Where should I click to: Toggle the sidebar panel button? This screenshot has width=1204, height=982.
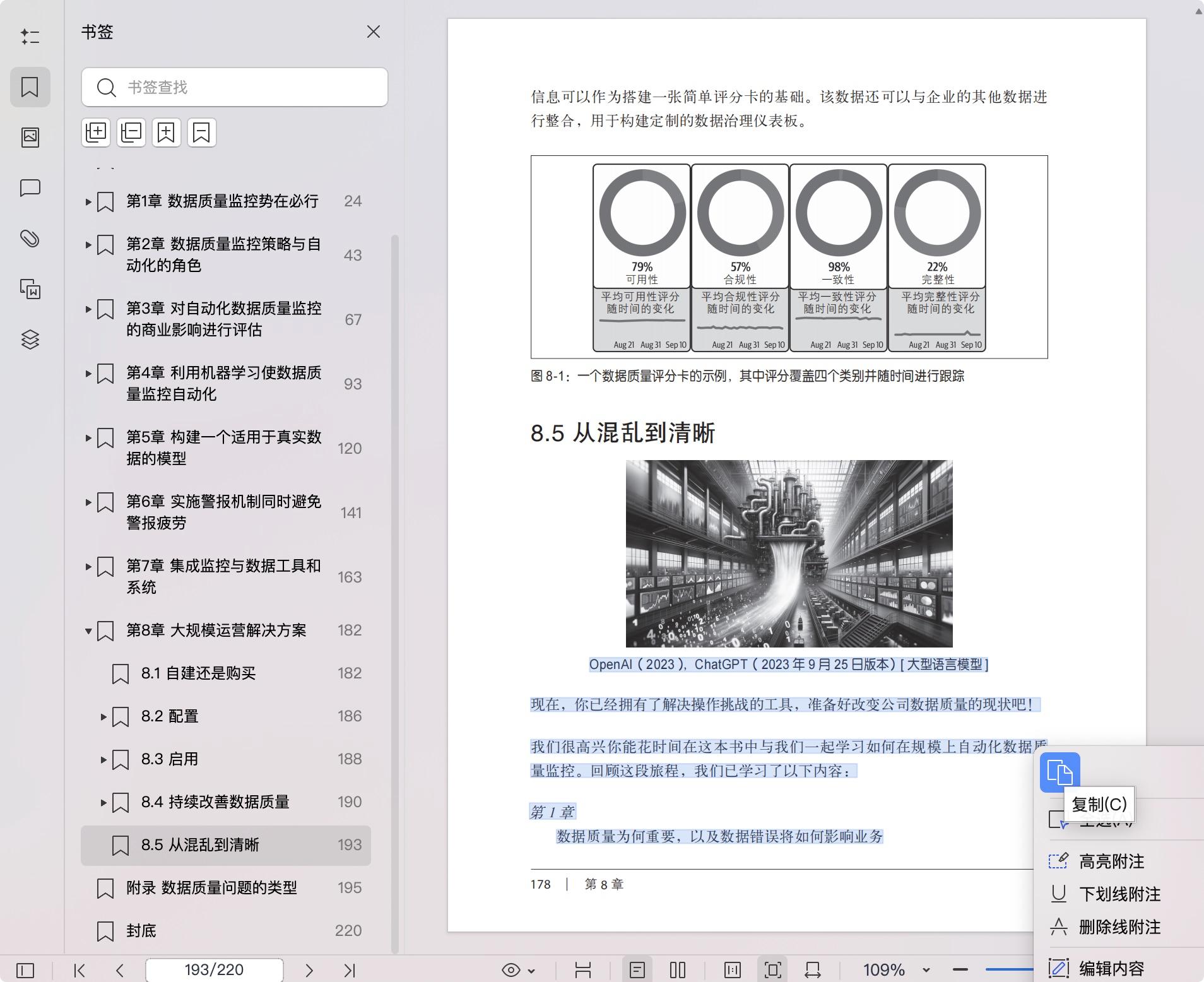point(25,970)
